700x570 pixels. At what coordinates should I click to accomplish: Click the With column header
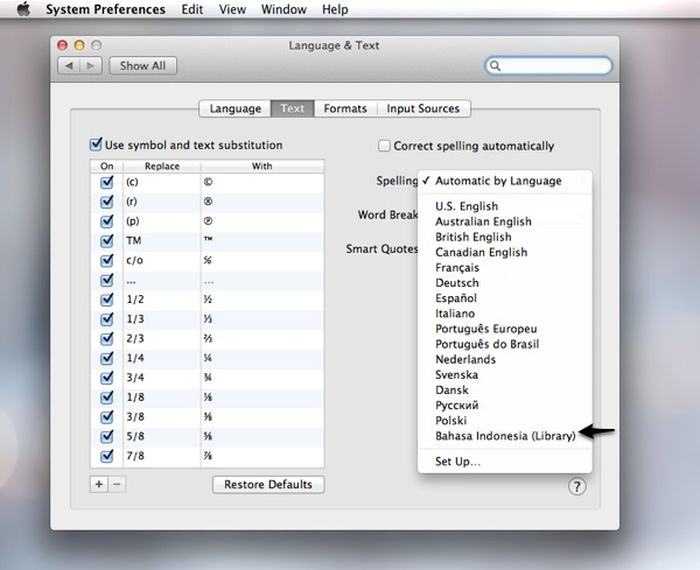[262, 166]
